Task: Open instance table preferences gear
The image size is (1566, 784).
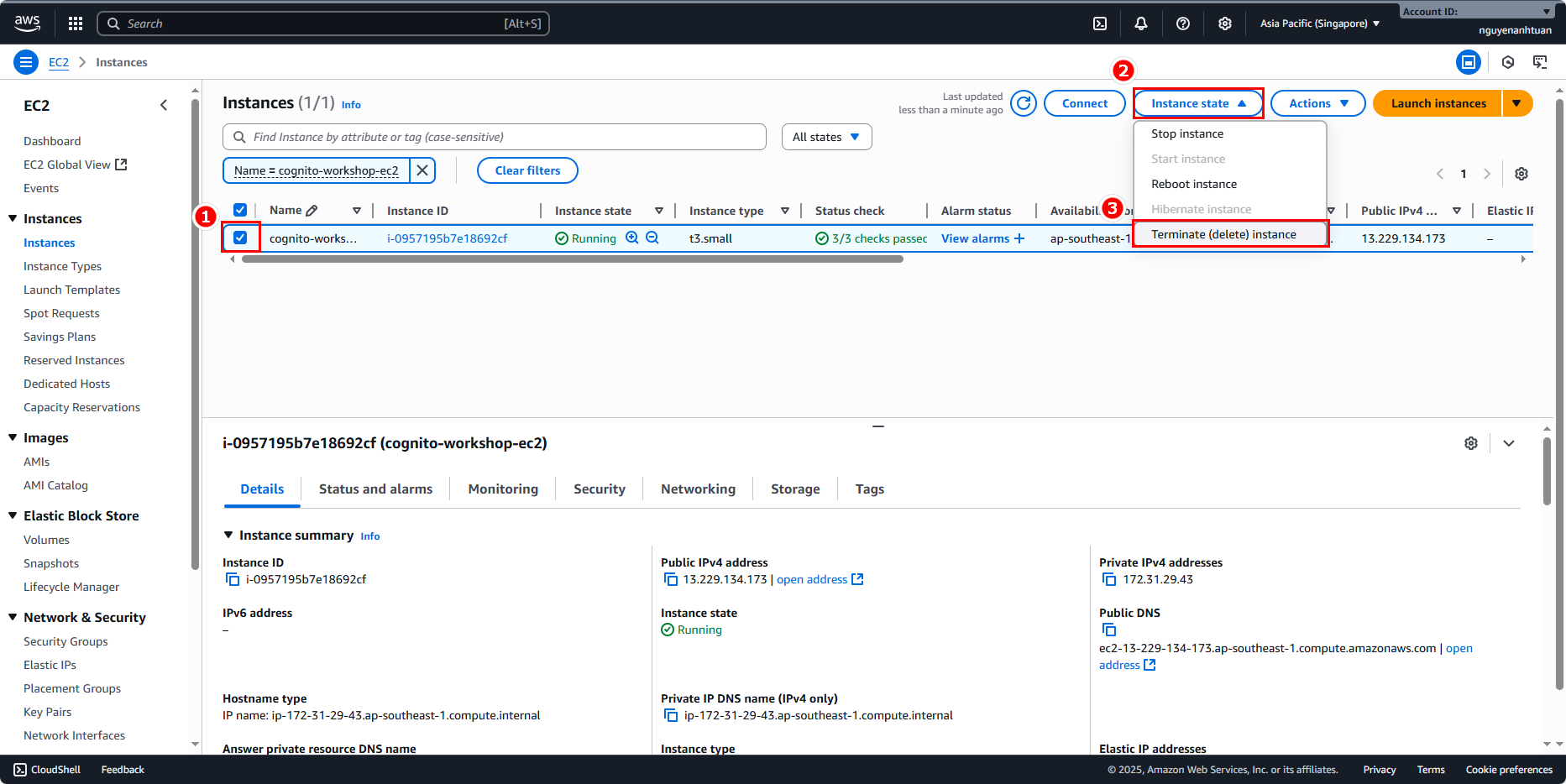Action: (1521, 174)
